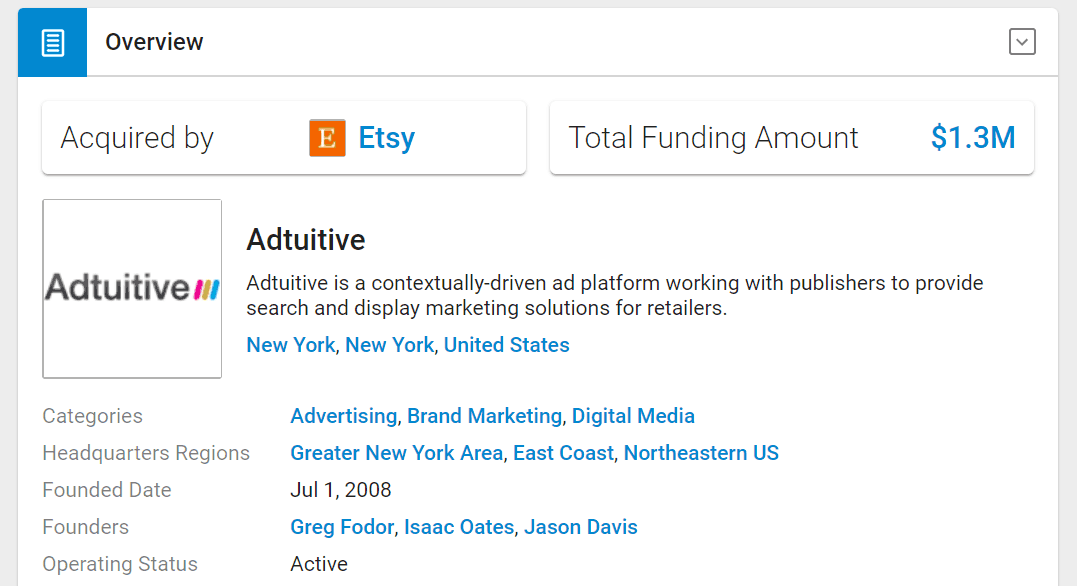Click the Adtuitive company logo thumbnail
The width and height of the screenshot is (1077, 586).
pyautogui.click(x=132, y=289)
